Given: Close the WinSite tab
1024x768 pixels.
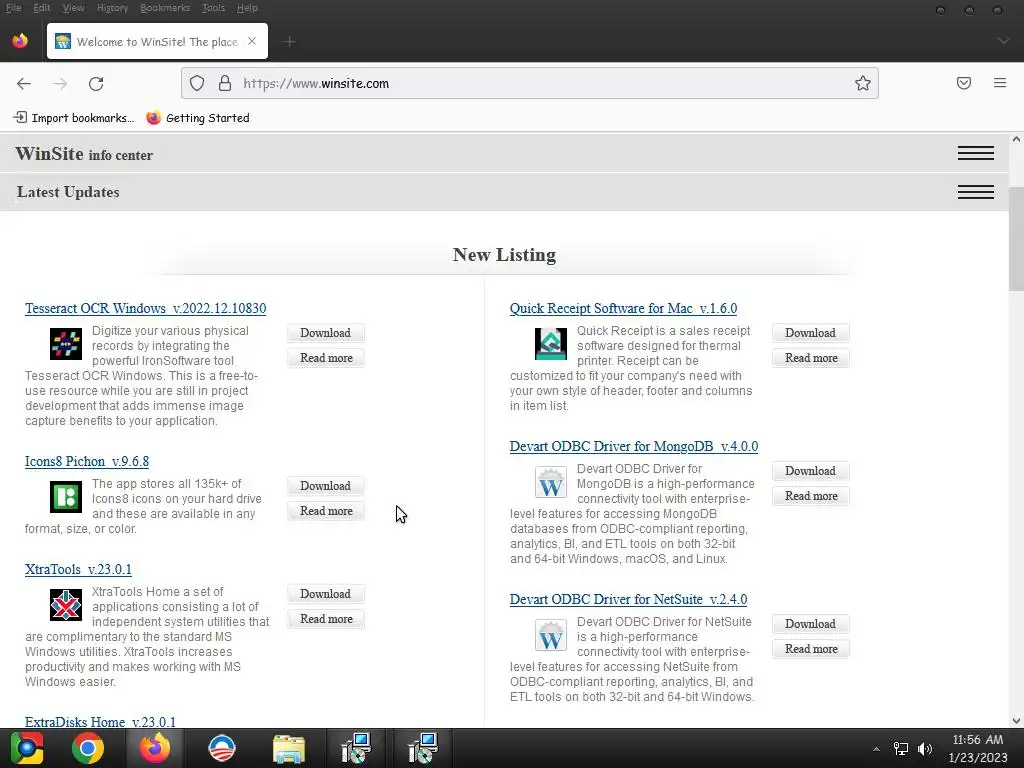Looking at the screenshot, I should 252,41.
